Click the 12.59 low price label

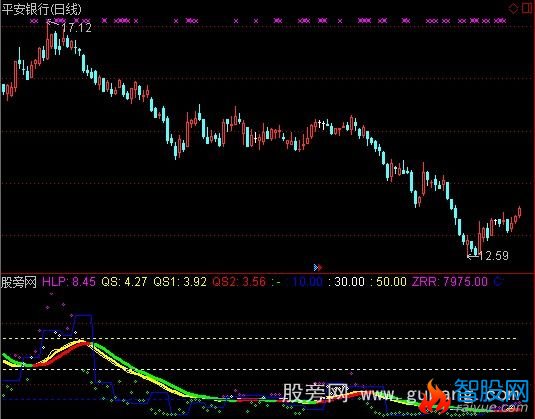494,256
